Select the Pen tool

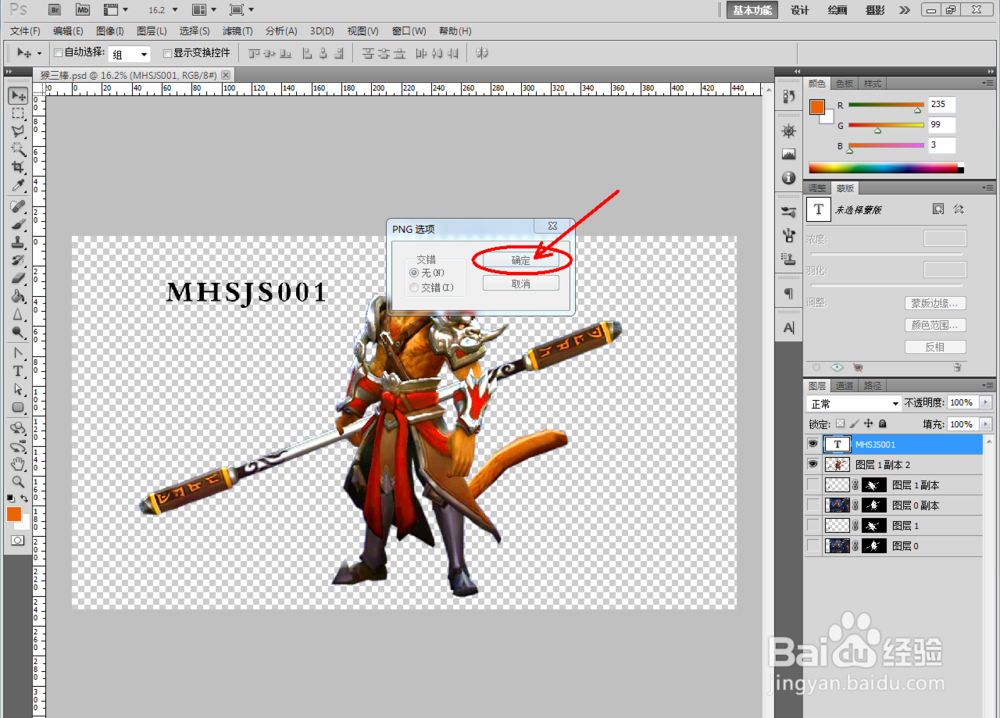click(18, 353)
